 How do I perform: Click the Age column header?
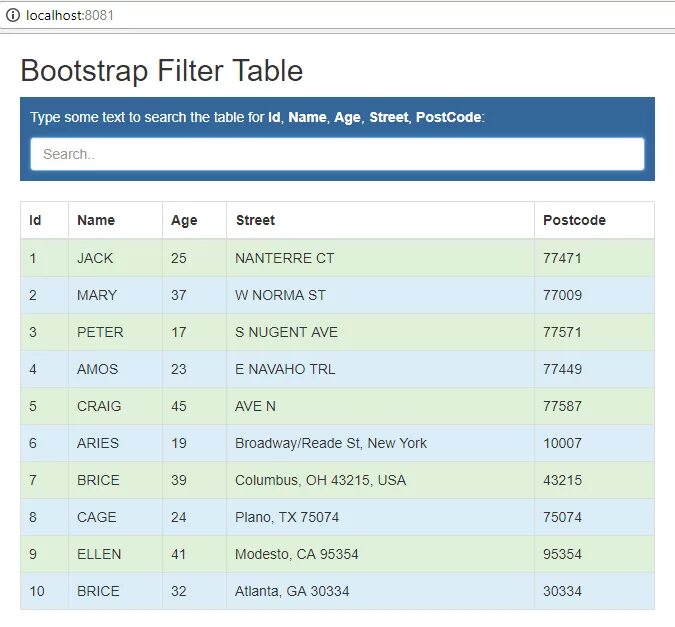point(184,220)
